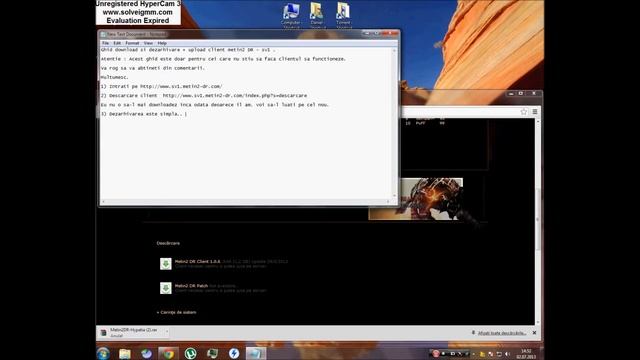Open the blue lightning bolt taskbar app

[x=234, y=353]
